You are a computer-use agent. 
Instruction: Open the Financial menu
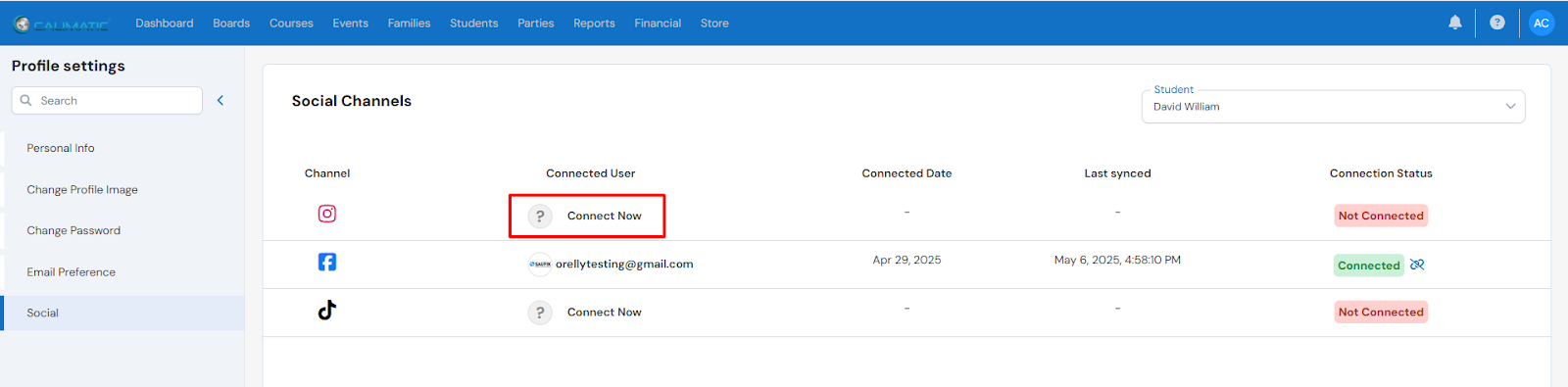658,23
